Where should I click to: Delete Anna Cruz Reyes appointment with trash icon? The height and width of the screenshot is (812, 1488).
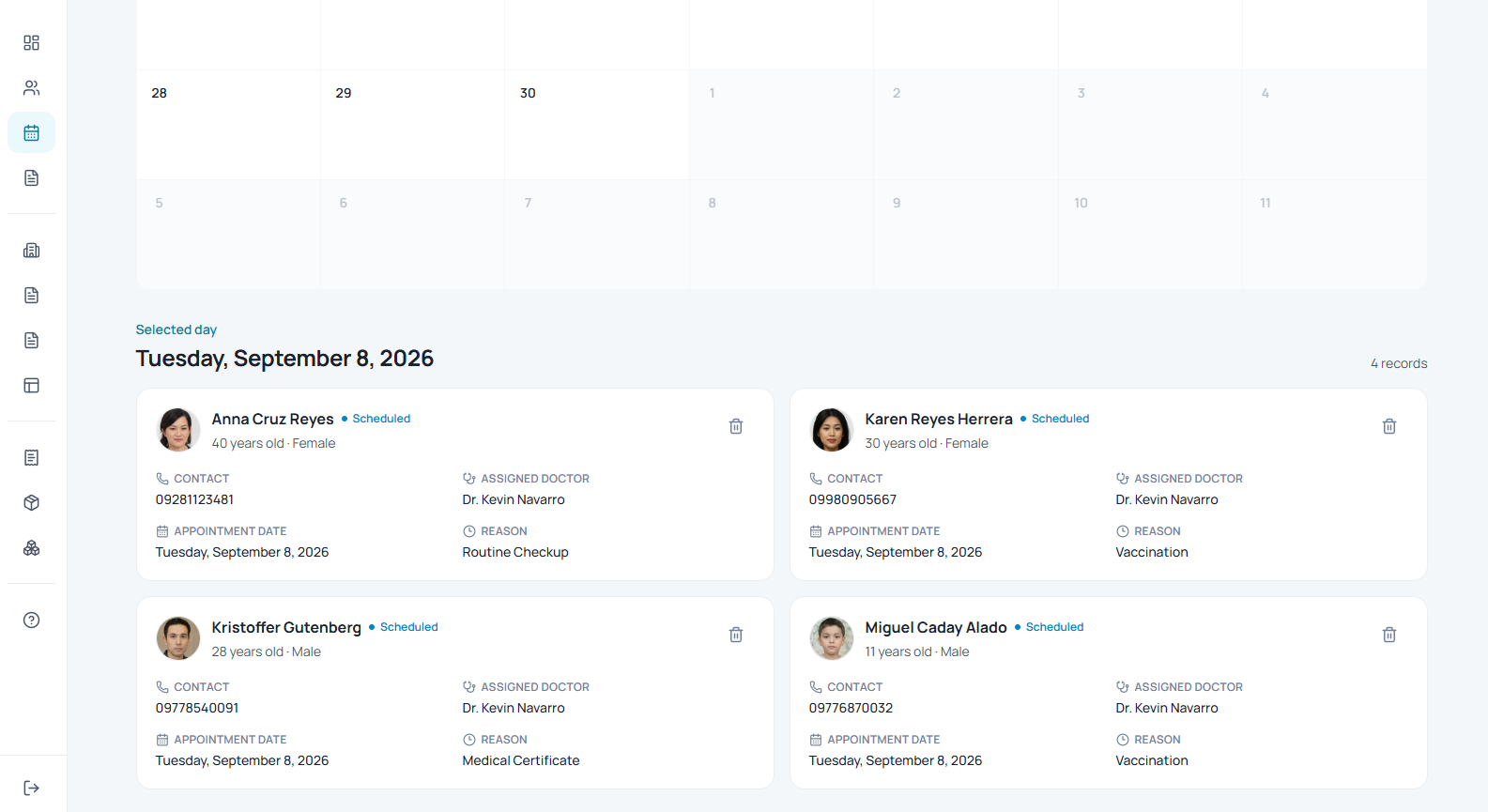point(736,426)
